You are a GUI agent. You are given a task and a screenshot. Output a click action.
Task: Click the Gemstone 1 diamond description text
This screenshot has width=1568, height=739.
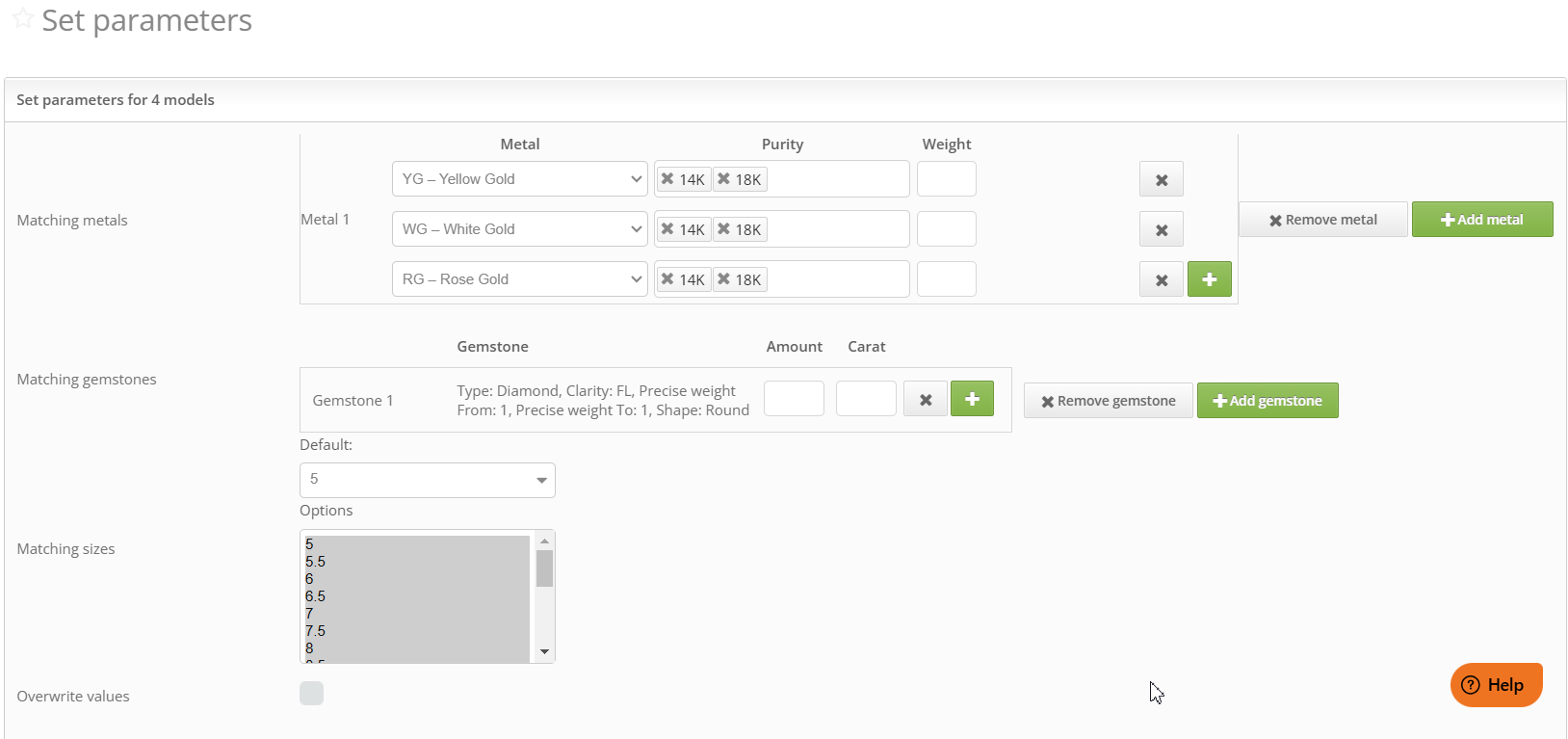pos(603,401)
